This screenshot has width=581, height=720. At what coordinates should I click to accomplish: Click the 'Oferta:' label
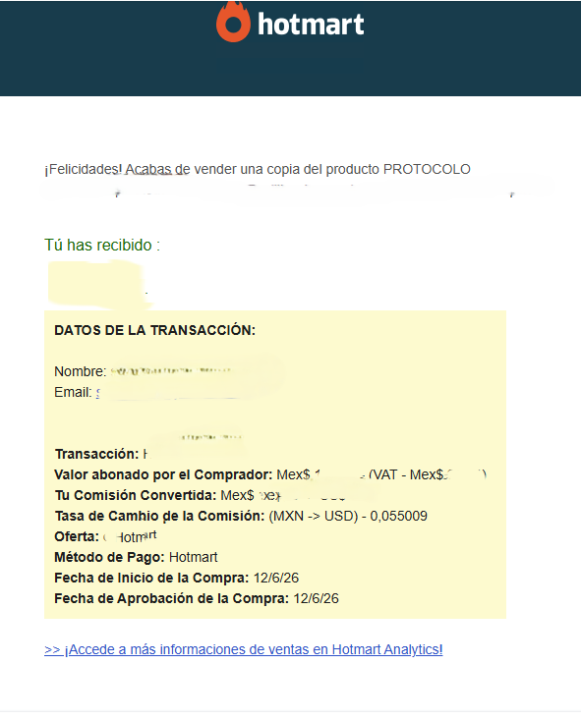click(77, 537)
